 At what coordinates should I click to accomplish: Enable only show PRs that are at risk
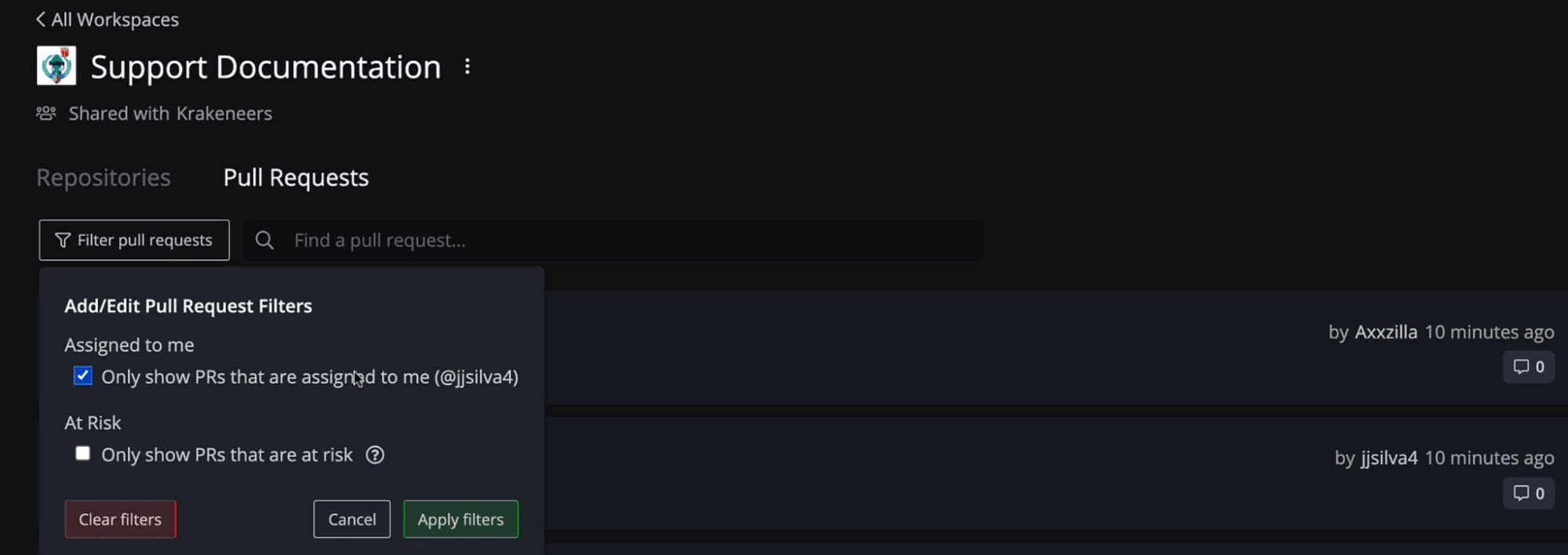(82, 453)
